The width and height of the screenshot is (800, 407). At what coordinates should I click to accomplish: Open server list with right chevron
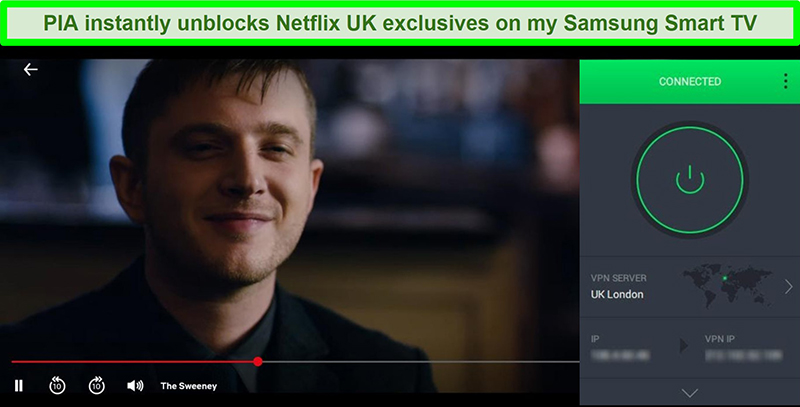(x=789, y=287)
